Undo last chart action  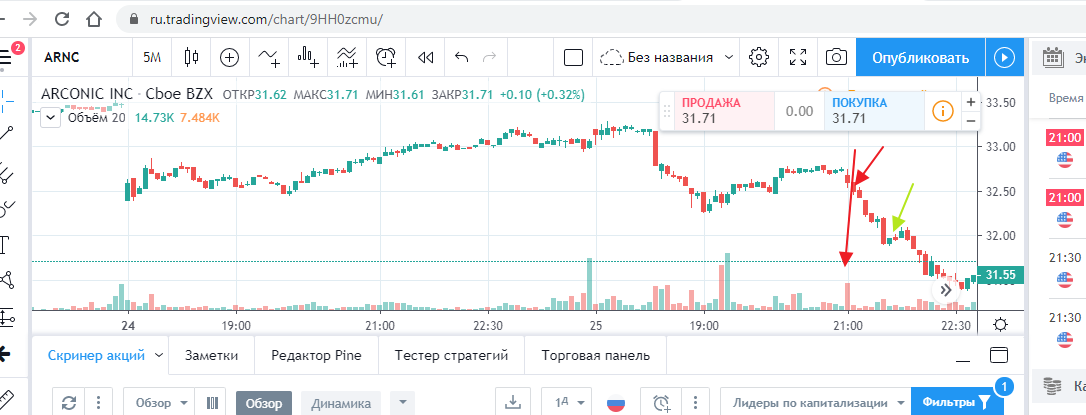point(461,57)
